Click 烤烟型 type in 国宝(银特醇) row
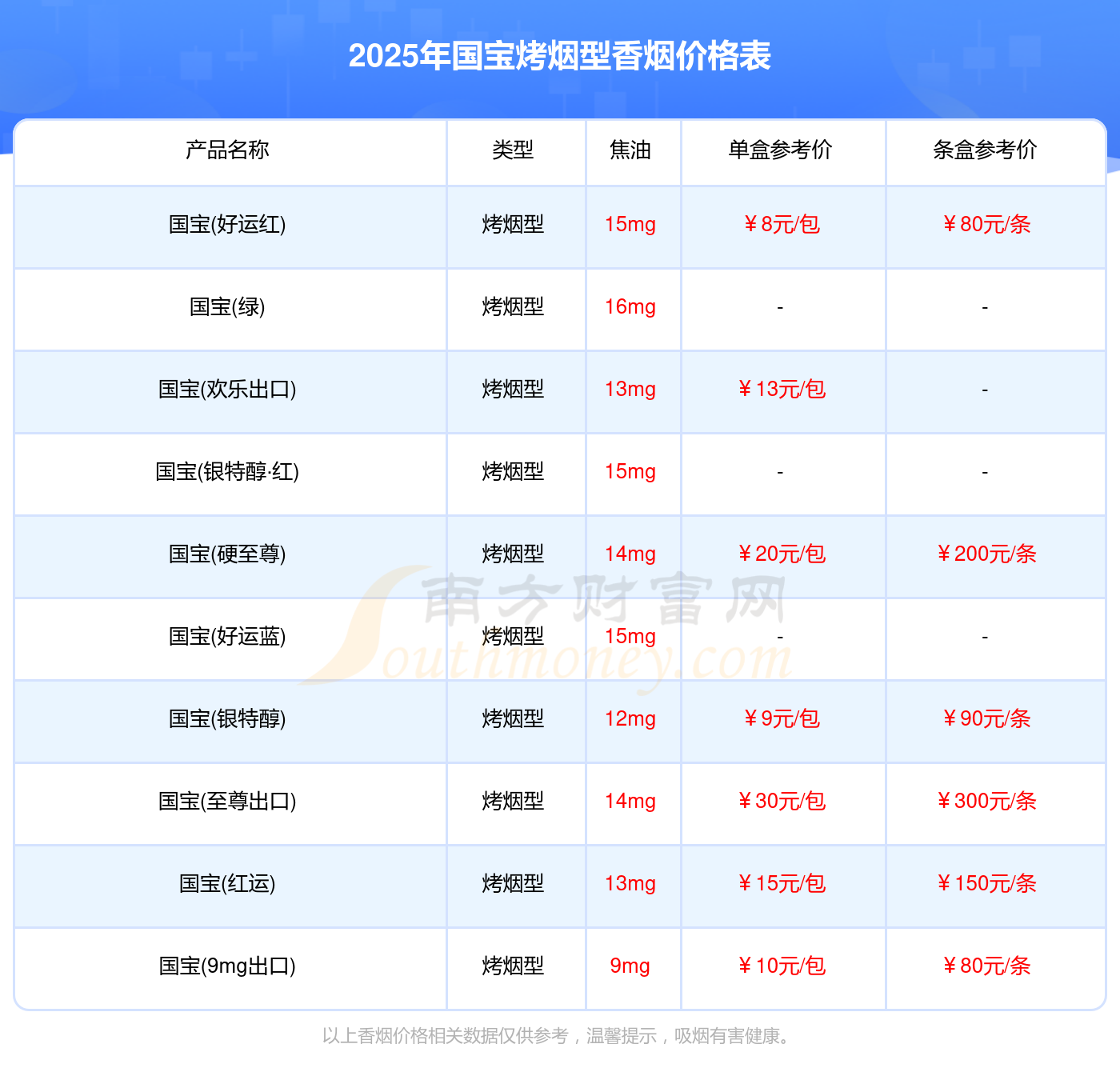 [513, 719]
